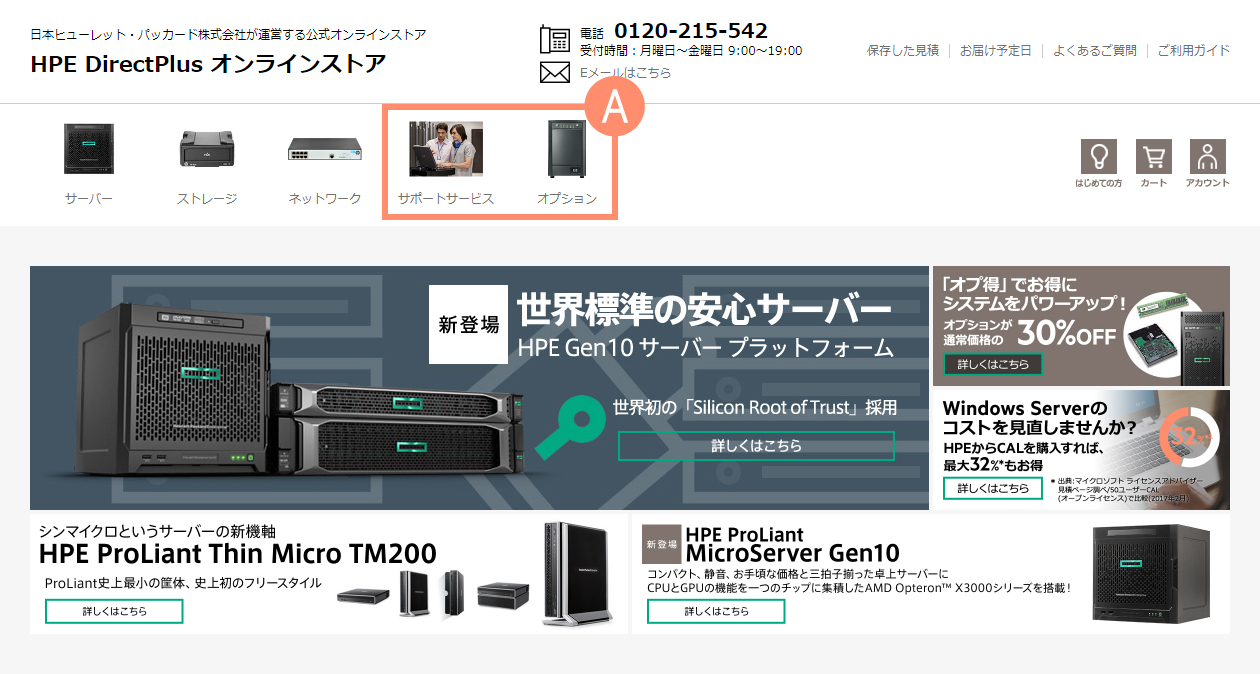Click the 世界標準の安心サーバー banner headline
This screenshot has width=1260, height=674.
(704, 310)
